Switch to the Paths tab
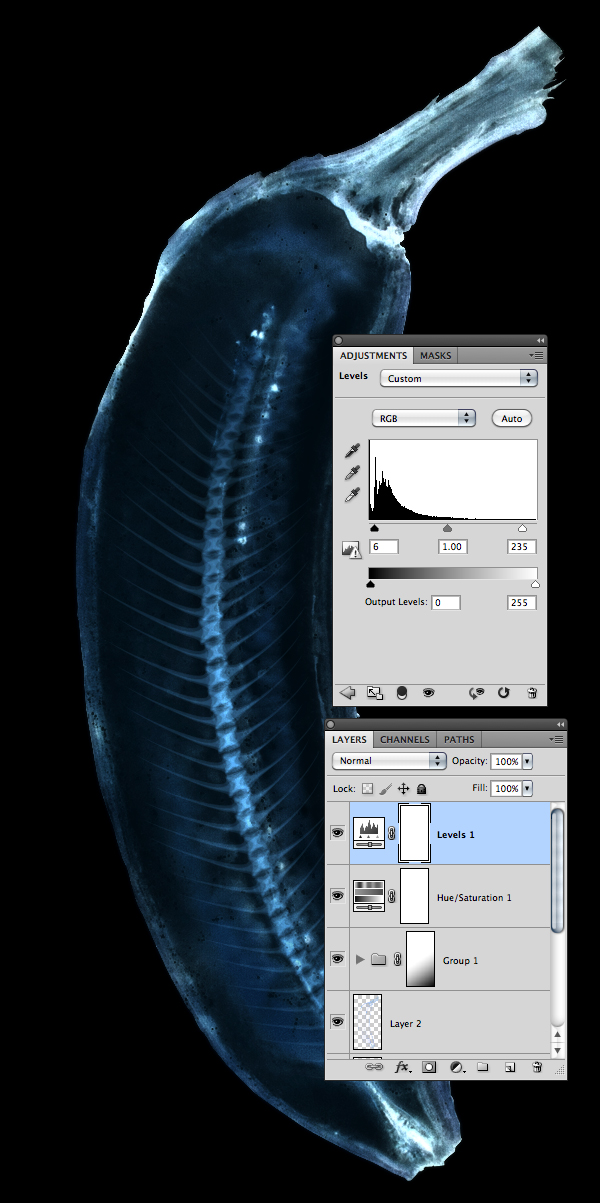The width and height of the screenshot is (600, 1203). 459,739
